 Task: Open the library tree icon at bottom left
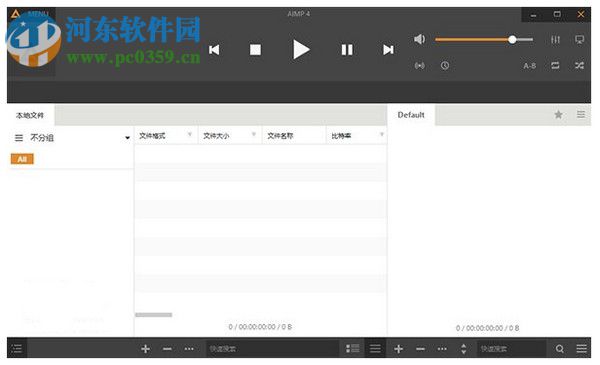[17, 349]
